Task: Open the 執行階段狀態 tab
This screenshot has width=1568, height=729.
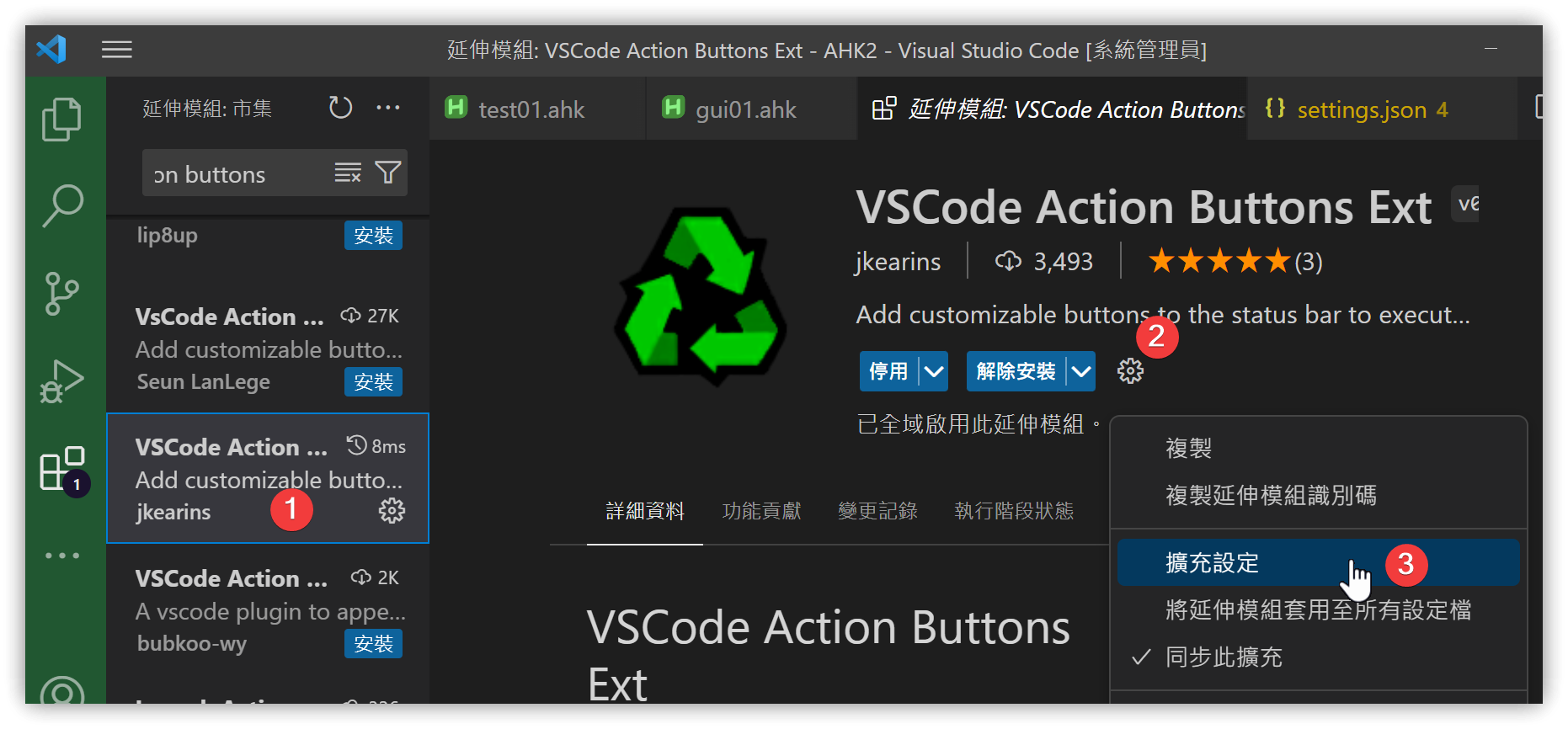Action: click(1014, 511)
